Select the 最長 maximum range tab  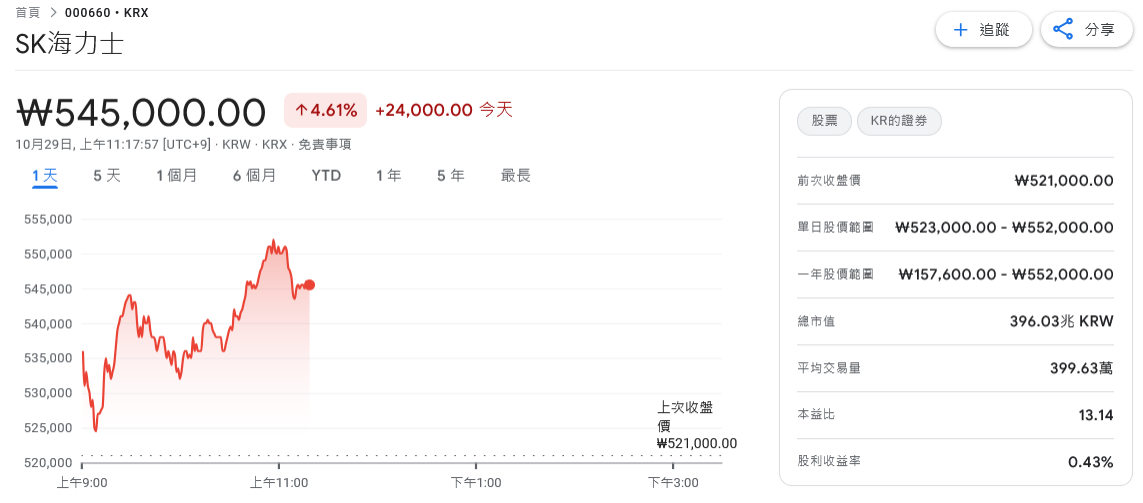[x=516, y=176]
